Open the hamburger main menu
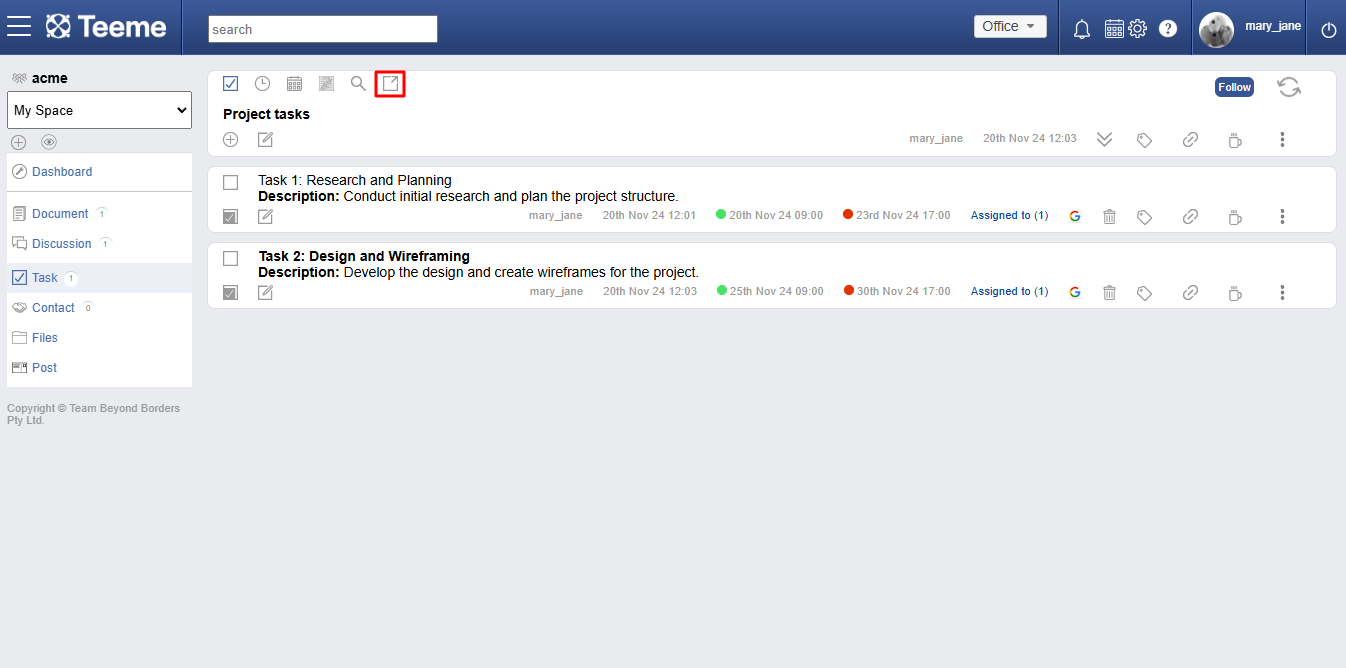 click(19, 26)
